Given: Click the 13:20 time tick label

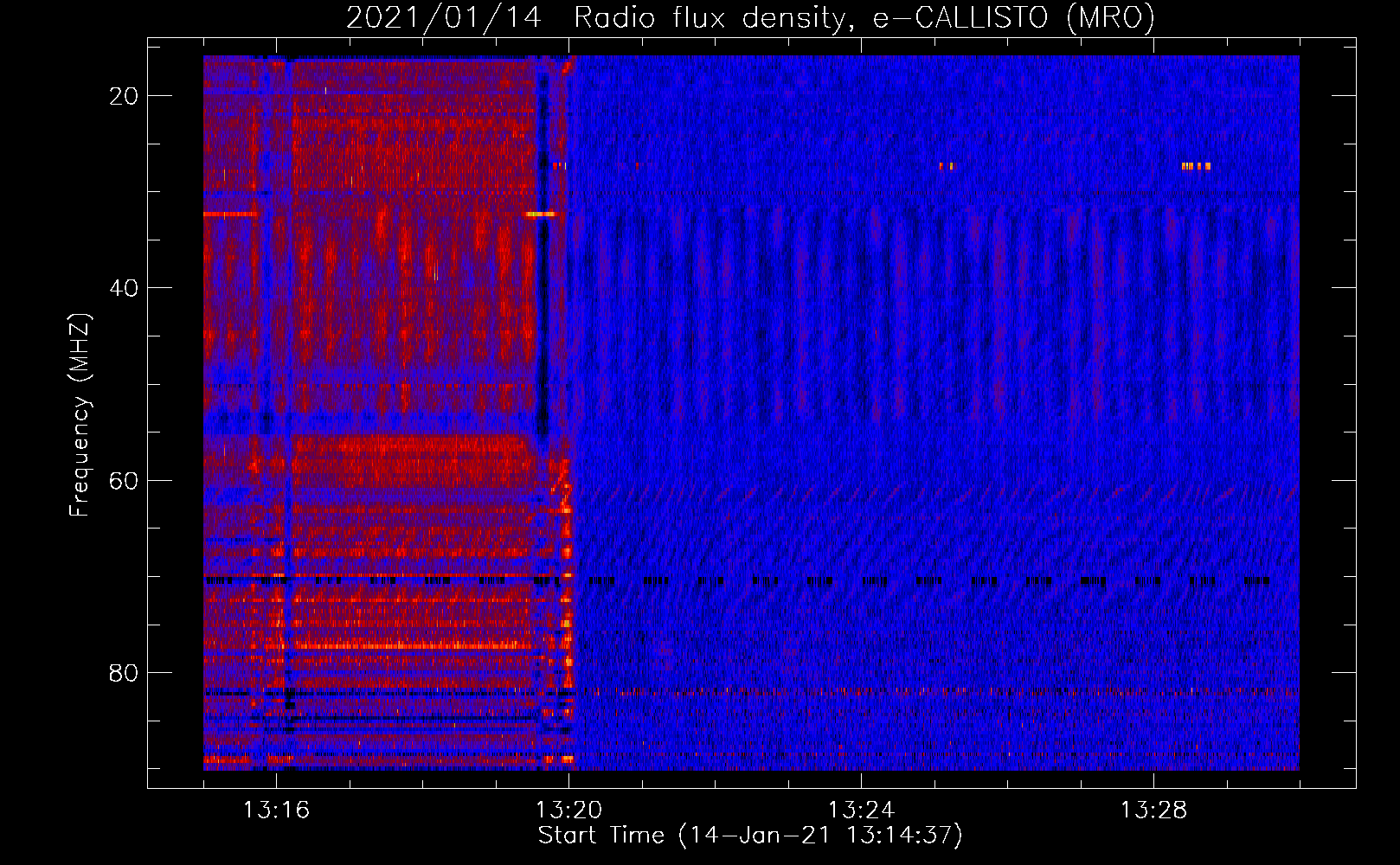Looking at the screenshot, I should click(568, 811).
